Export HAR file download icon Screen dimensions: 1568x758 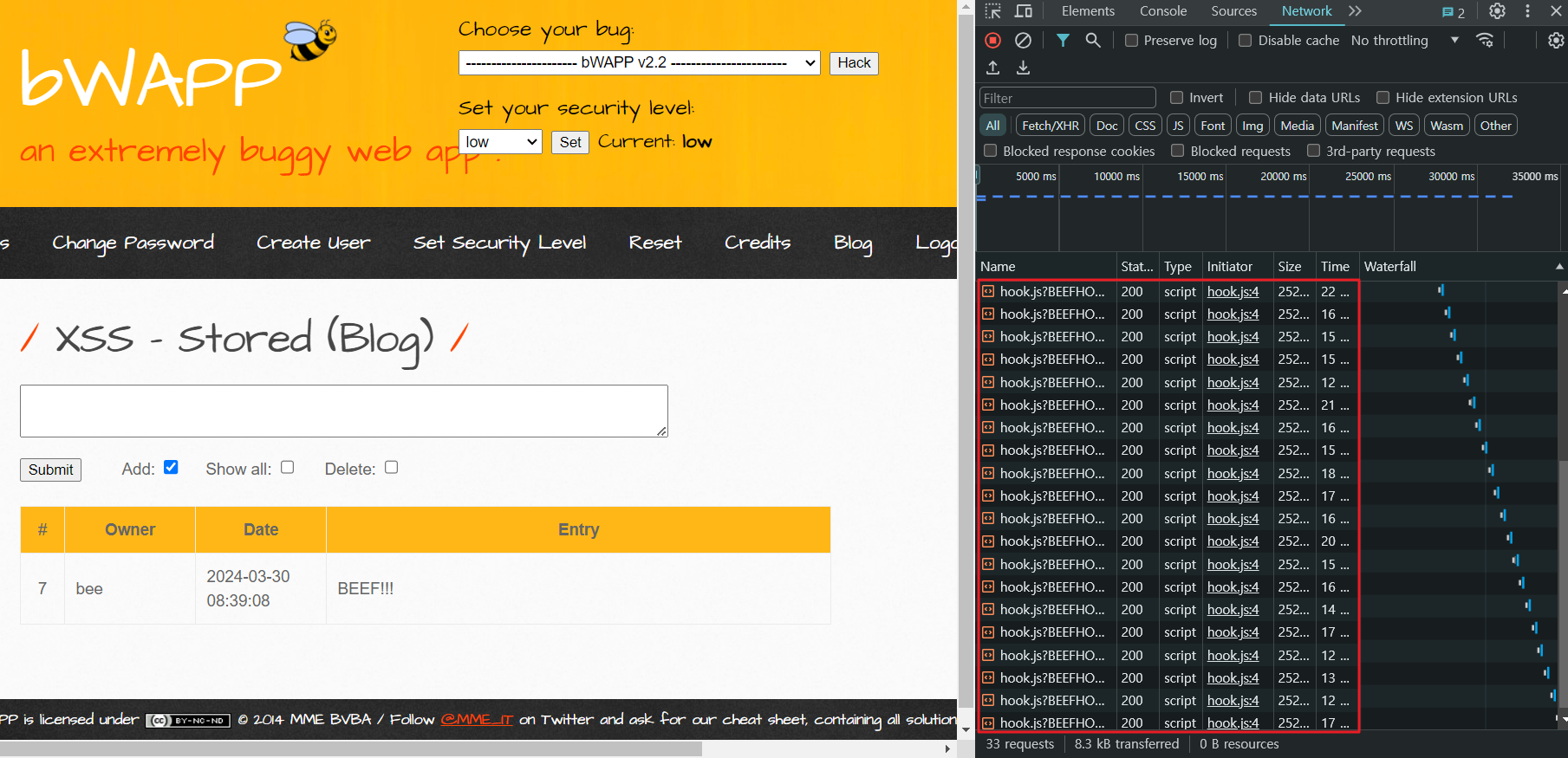point(1023,68)
